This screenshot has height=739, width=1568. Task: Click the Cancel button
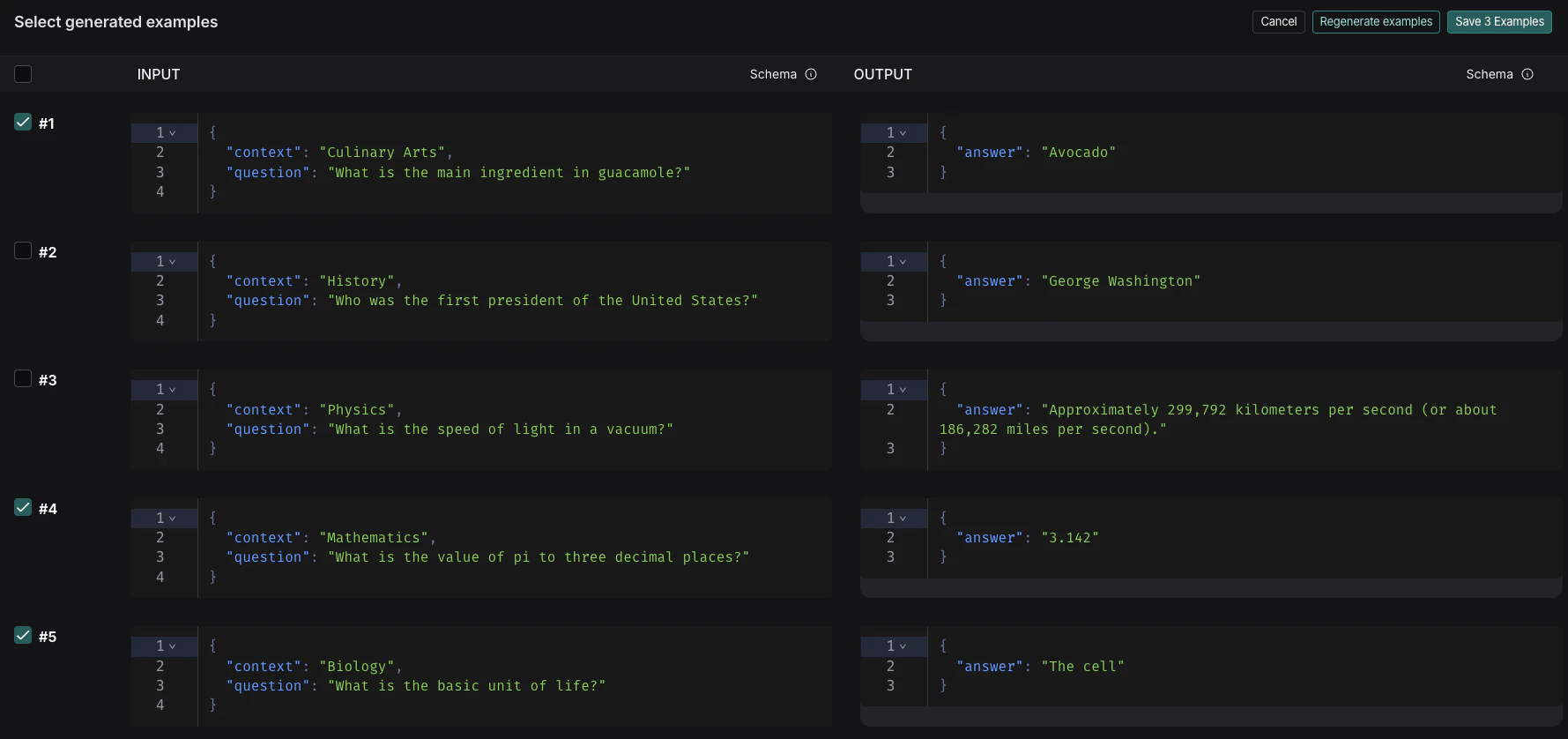pos(1278,22)
